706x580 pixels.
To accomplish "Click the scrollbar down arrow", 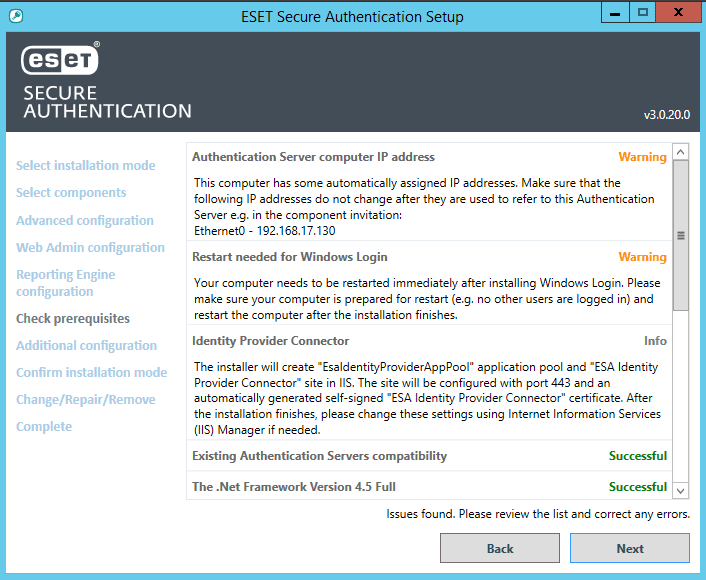I will [680, 490].
